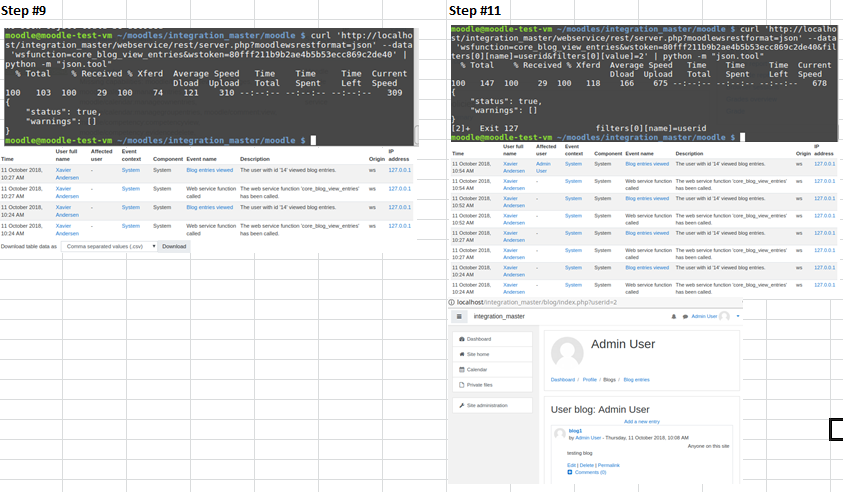The image size is (843, 492).
Task: Click the 127.0.0.1 link in the Step #9 first 10:27 AM row
Action: [x=399, y=170]
